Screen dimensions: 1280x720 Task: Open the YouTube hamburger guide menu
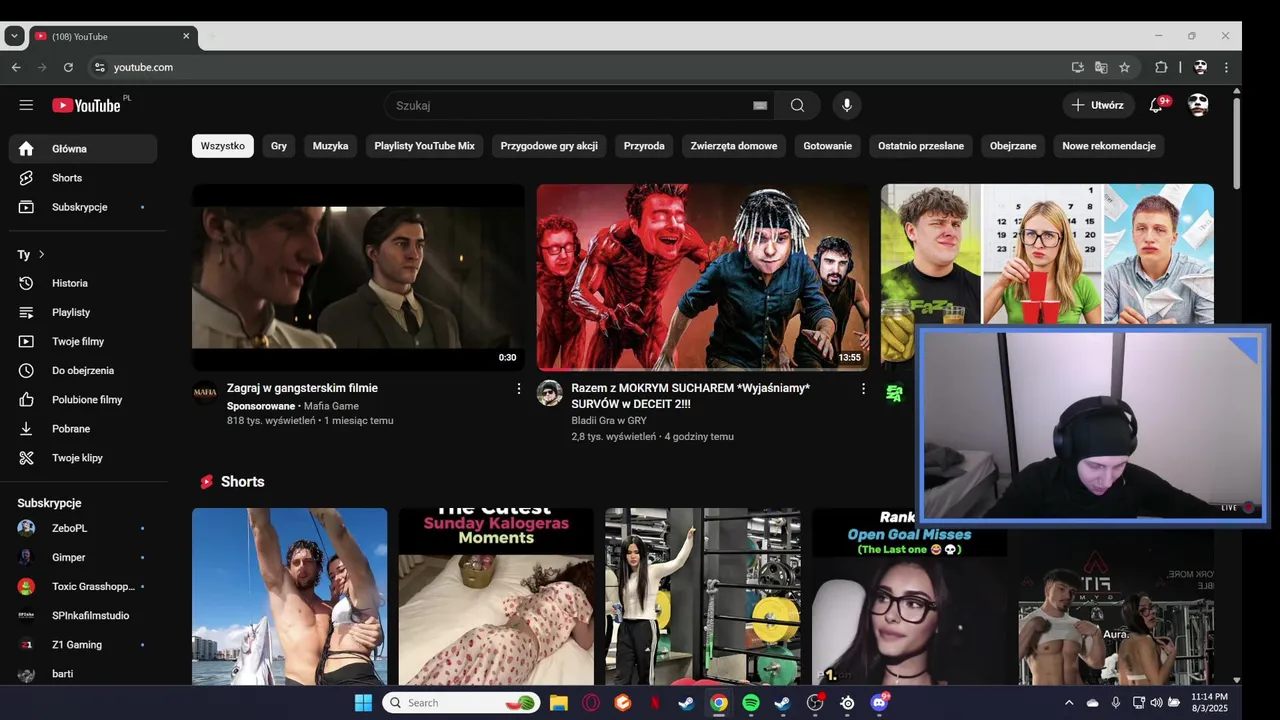click(x=26, y=105)
